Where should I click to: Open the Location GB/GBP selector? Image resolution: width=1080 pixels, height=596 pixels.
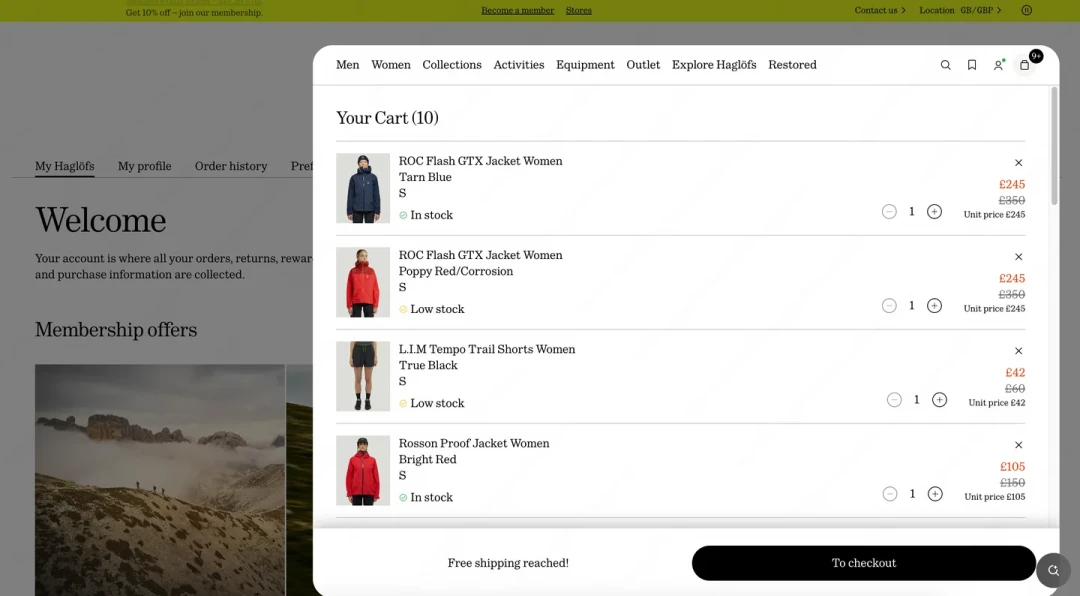click(x=960, y=10)
